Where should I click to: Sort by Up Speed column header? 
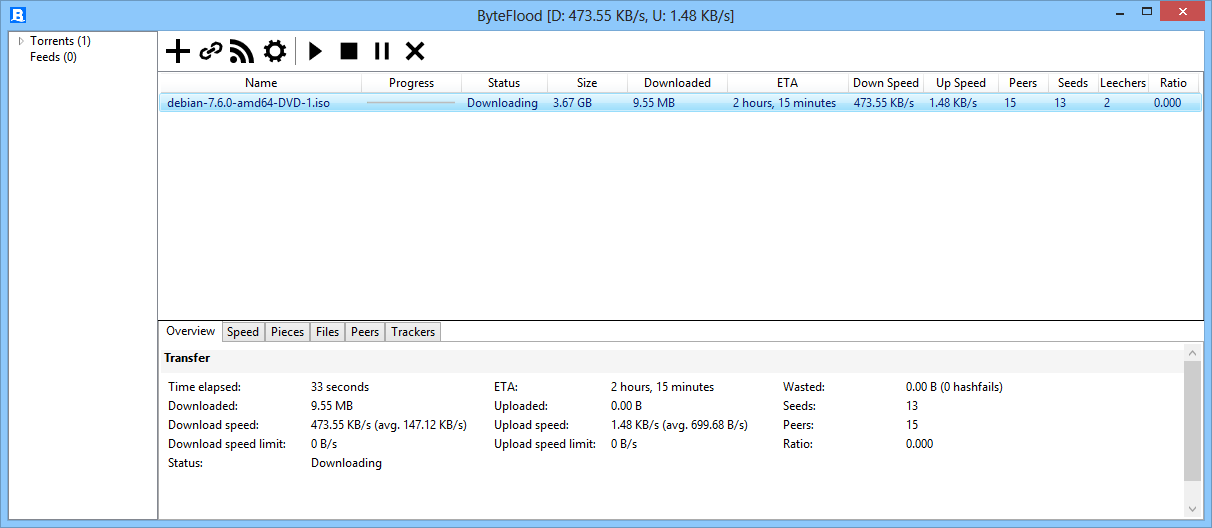(961, 83)
